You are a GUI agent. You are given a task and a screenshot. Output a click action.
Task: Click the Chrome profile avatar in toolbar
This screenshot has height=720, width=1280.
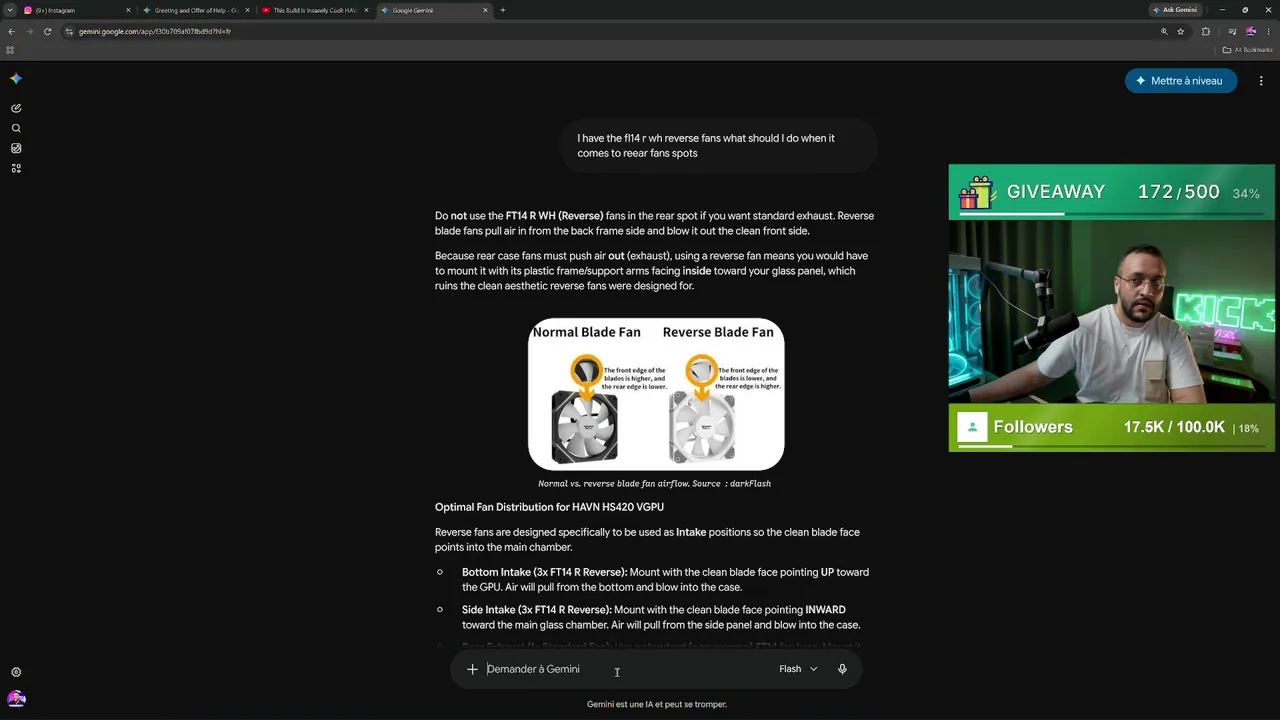pos(1250,31)
